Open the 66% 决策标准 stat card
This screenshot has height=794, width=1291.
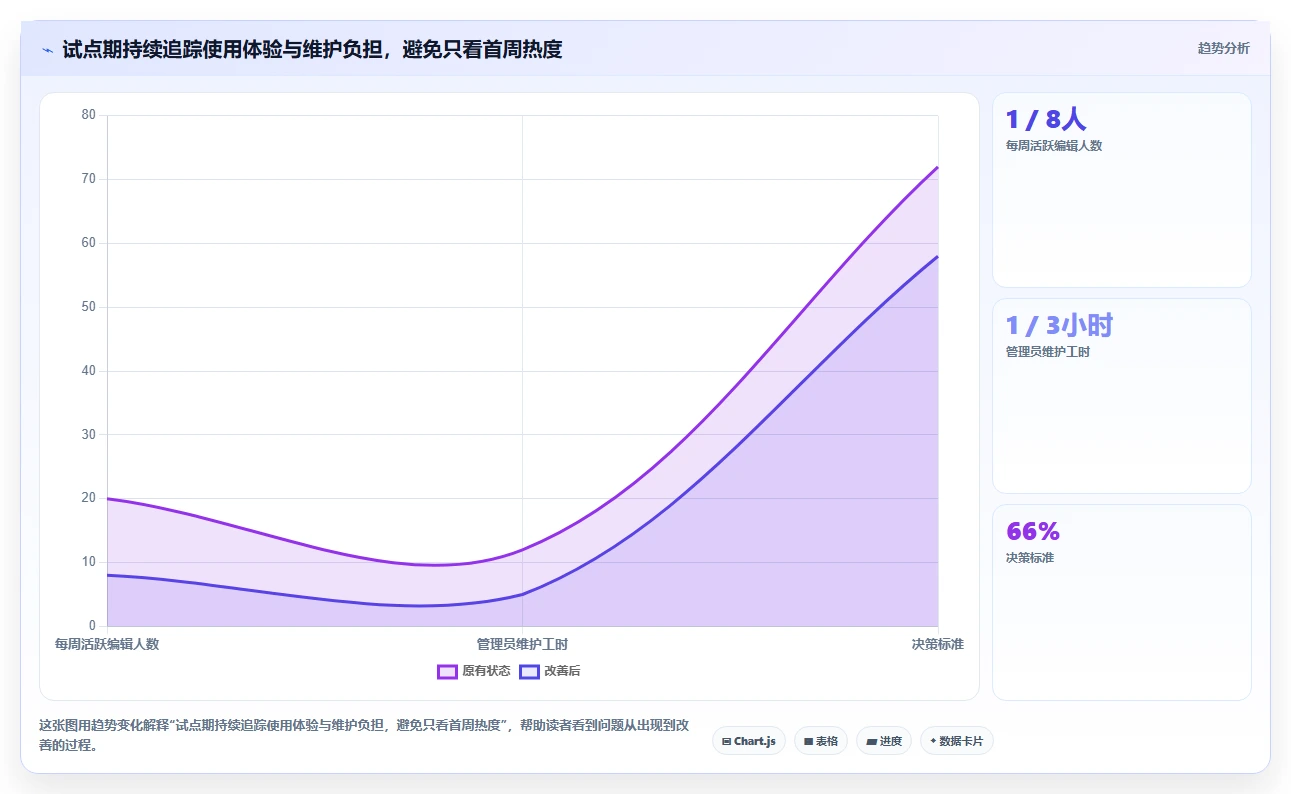(x=1121, y=602)
